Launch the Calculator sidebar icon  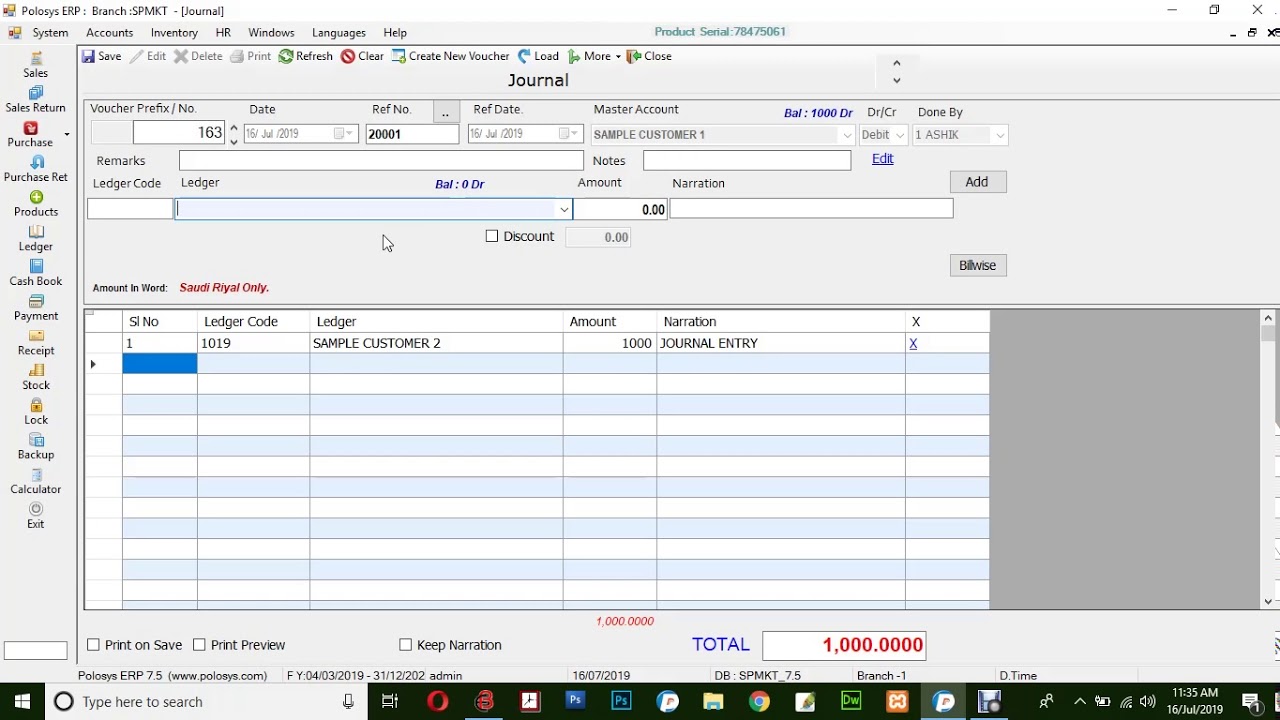(36, 481)
